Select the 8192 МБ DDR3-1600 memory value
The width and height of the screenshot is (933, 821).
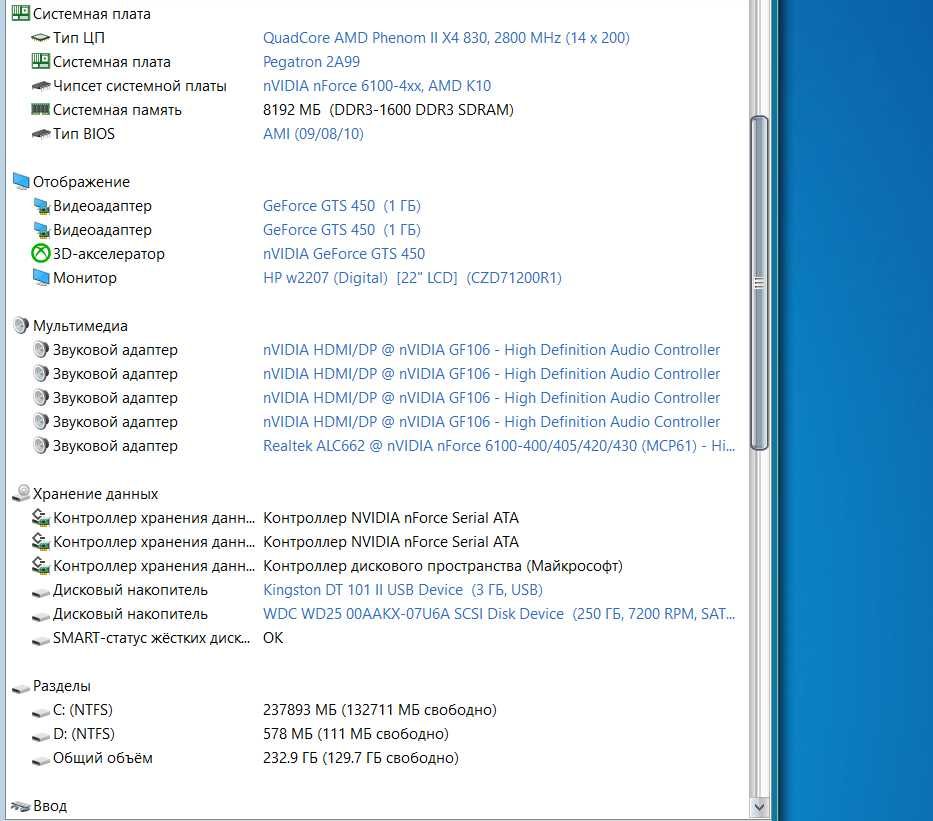(388, 110)
